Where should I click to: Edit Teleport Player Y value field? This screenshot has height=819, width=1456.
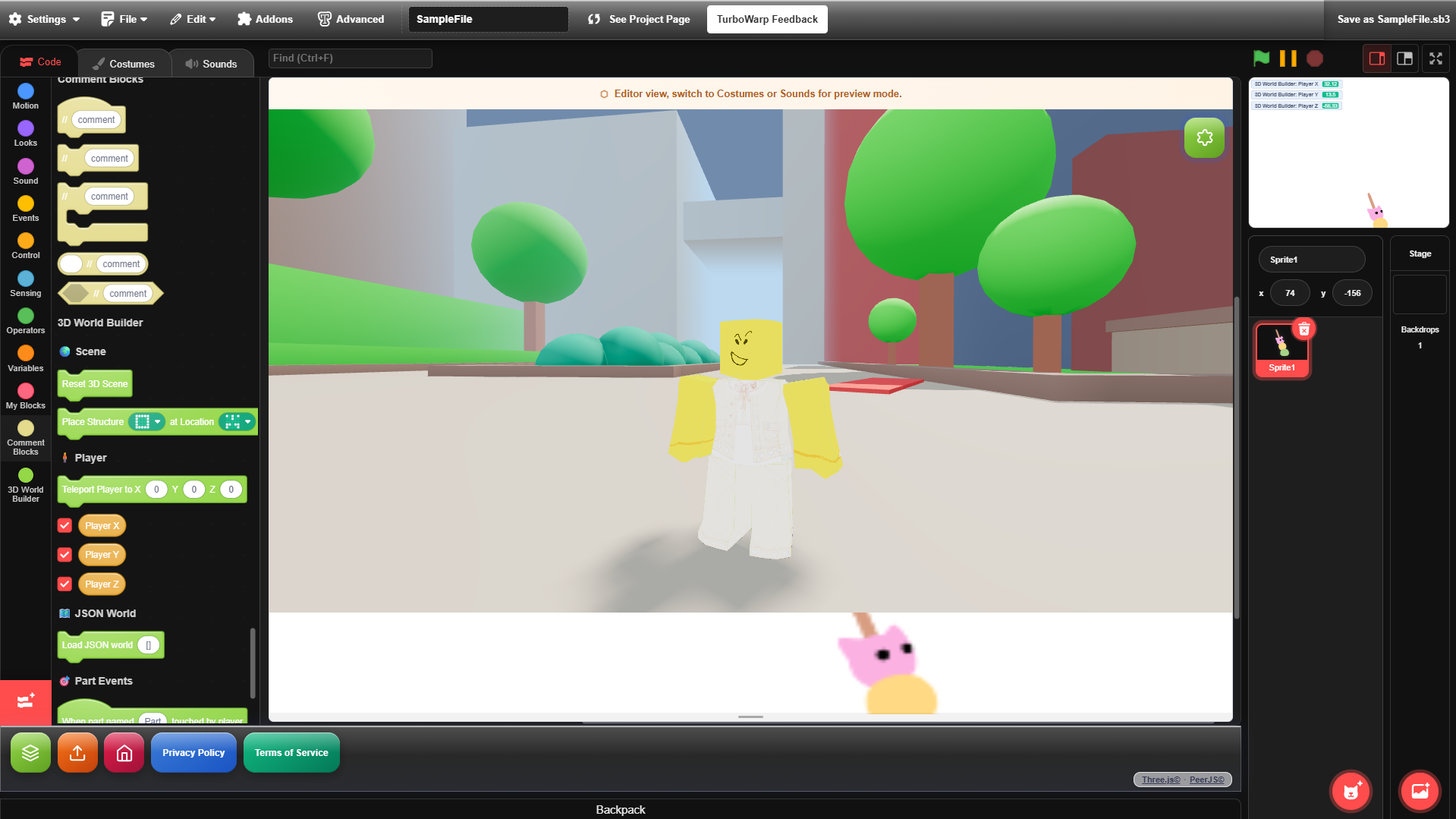click(194, 490)
